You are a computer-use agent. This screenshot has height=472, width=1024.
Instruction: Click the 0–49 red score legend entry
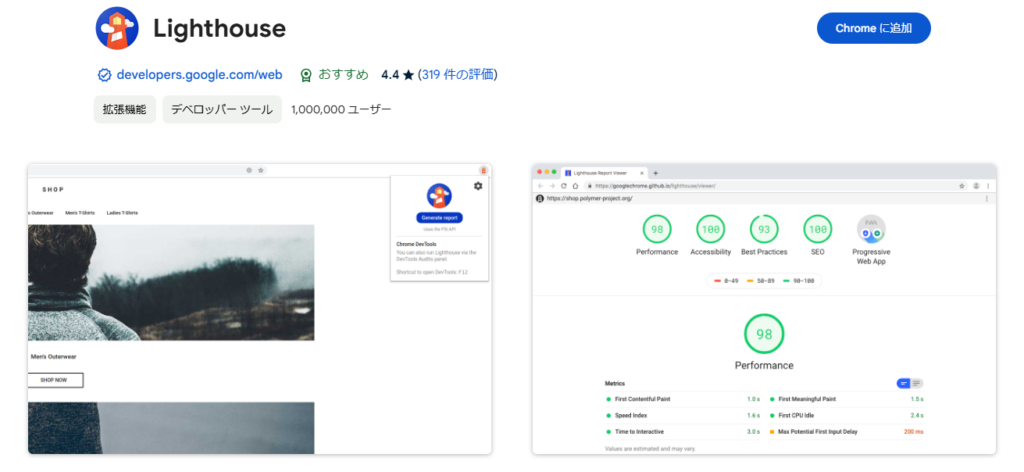pyautogui.click(x=726, y=281)
